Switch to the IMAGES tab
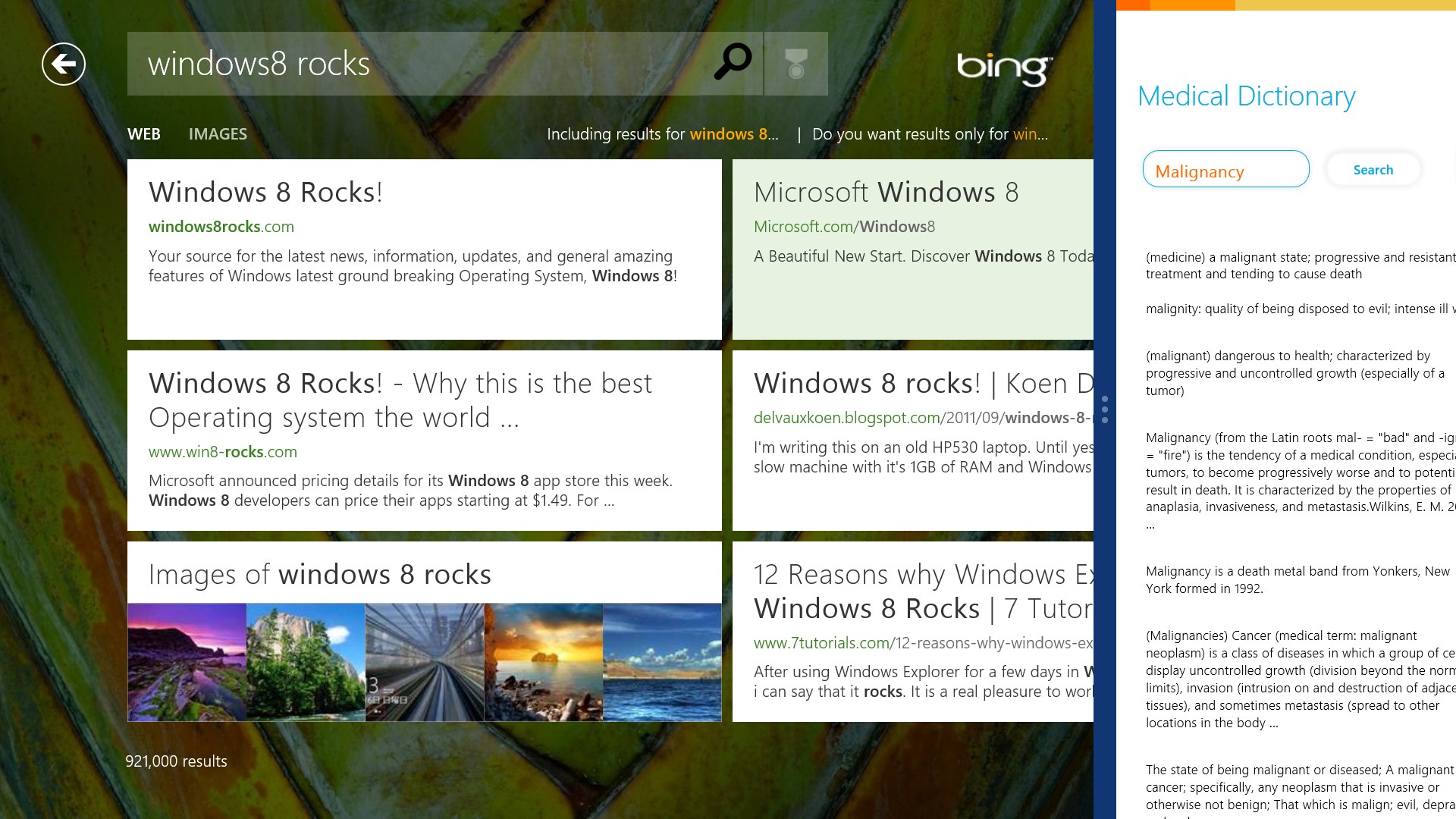This screenshot has width=1456, height=819. coord(218,134)
